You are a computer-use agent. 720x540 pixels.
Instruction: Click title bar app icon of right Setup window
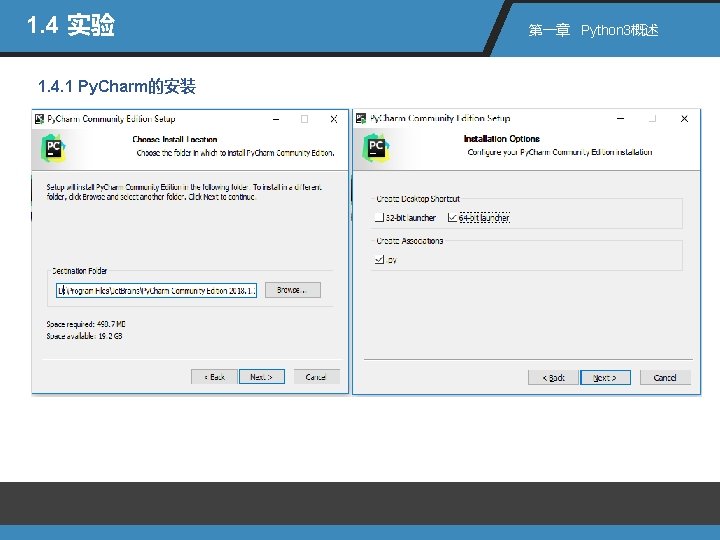tap(361, 118)
